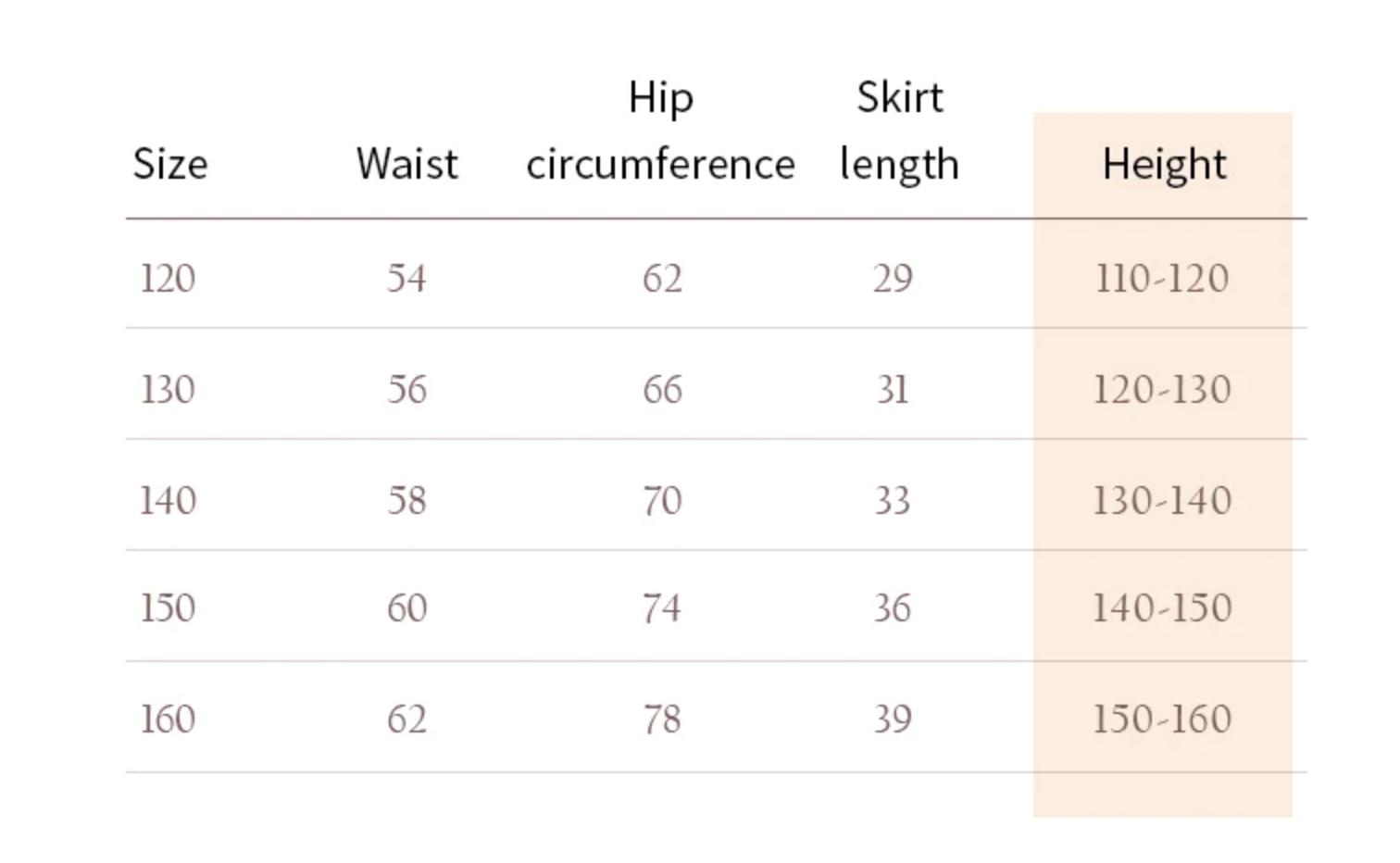Image resolution: width=1400 pixels, height=863 pixels.
Task: Select size 120 in first row
Action: pos(168,278)
